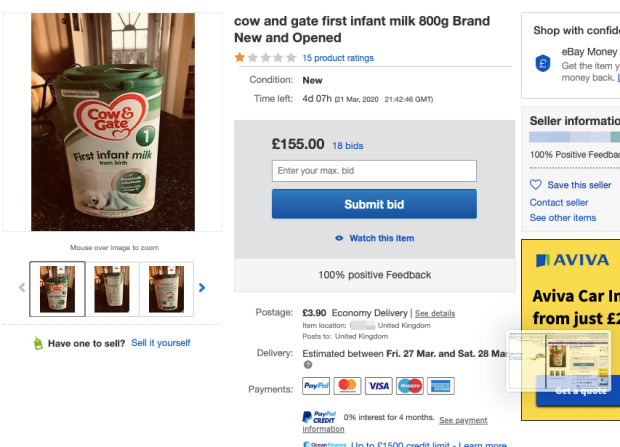This screenshot has width=620, height=447.
Task: Select the third product photo thumbnail
Action: 166,287
